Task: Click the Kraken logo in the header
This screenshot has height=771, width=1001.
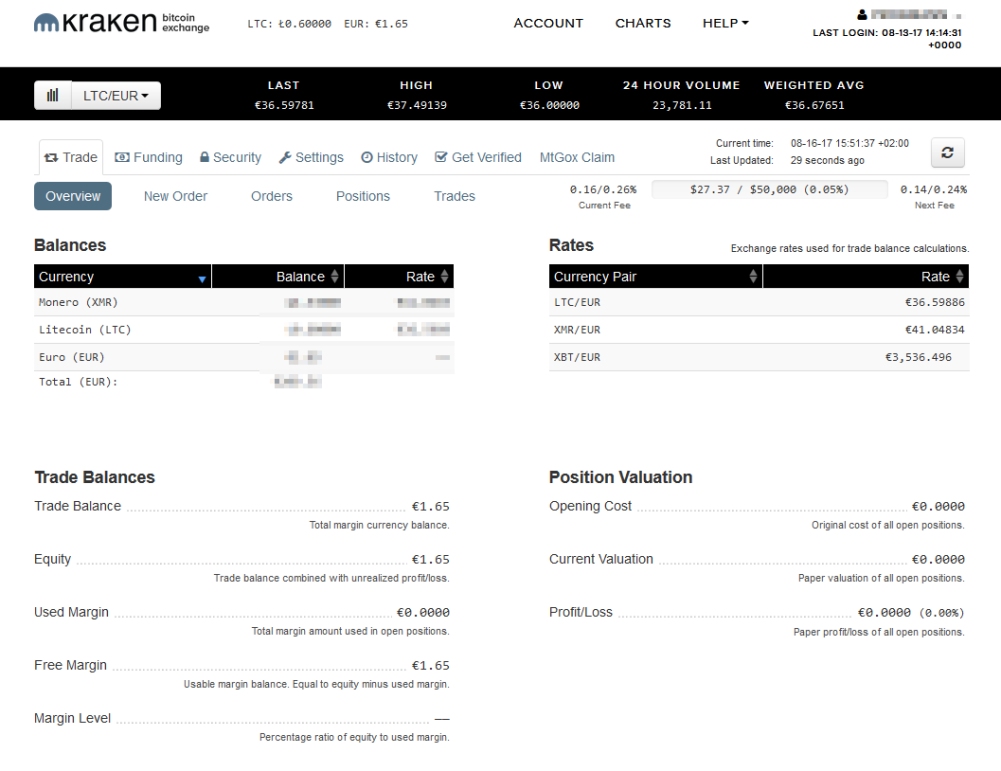Action: pyautogui.click(x=121, y=23)
